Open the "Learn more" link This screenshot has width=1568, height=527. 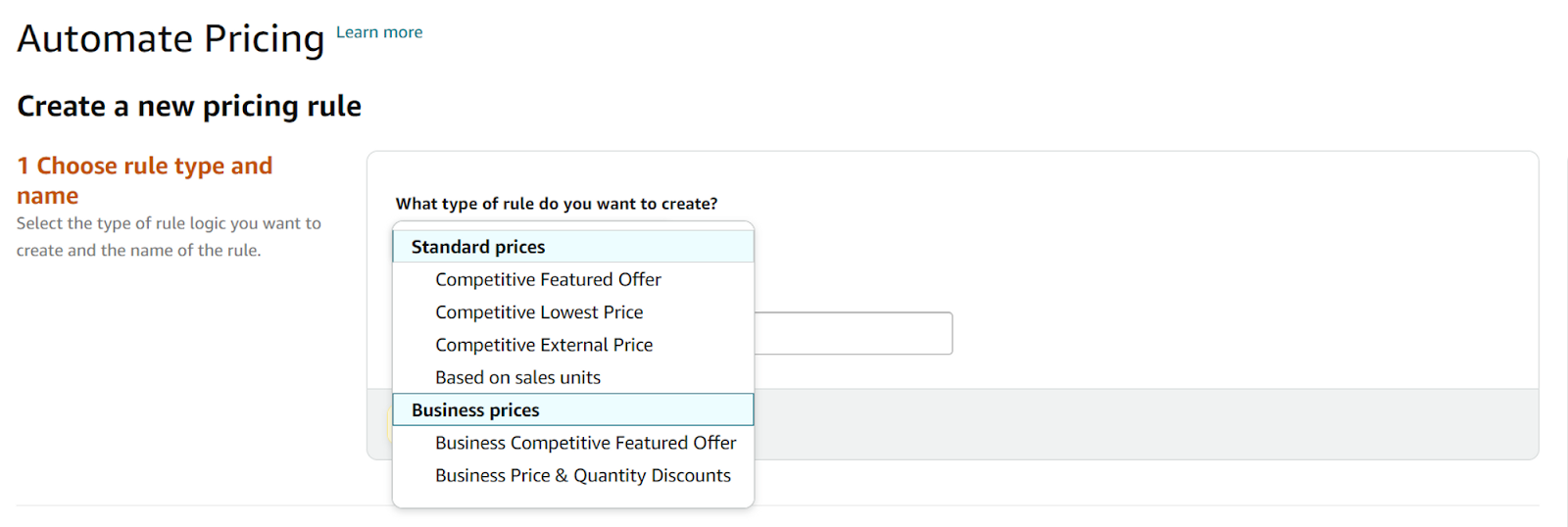pyautogui.click(x=379, y=32)
